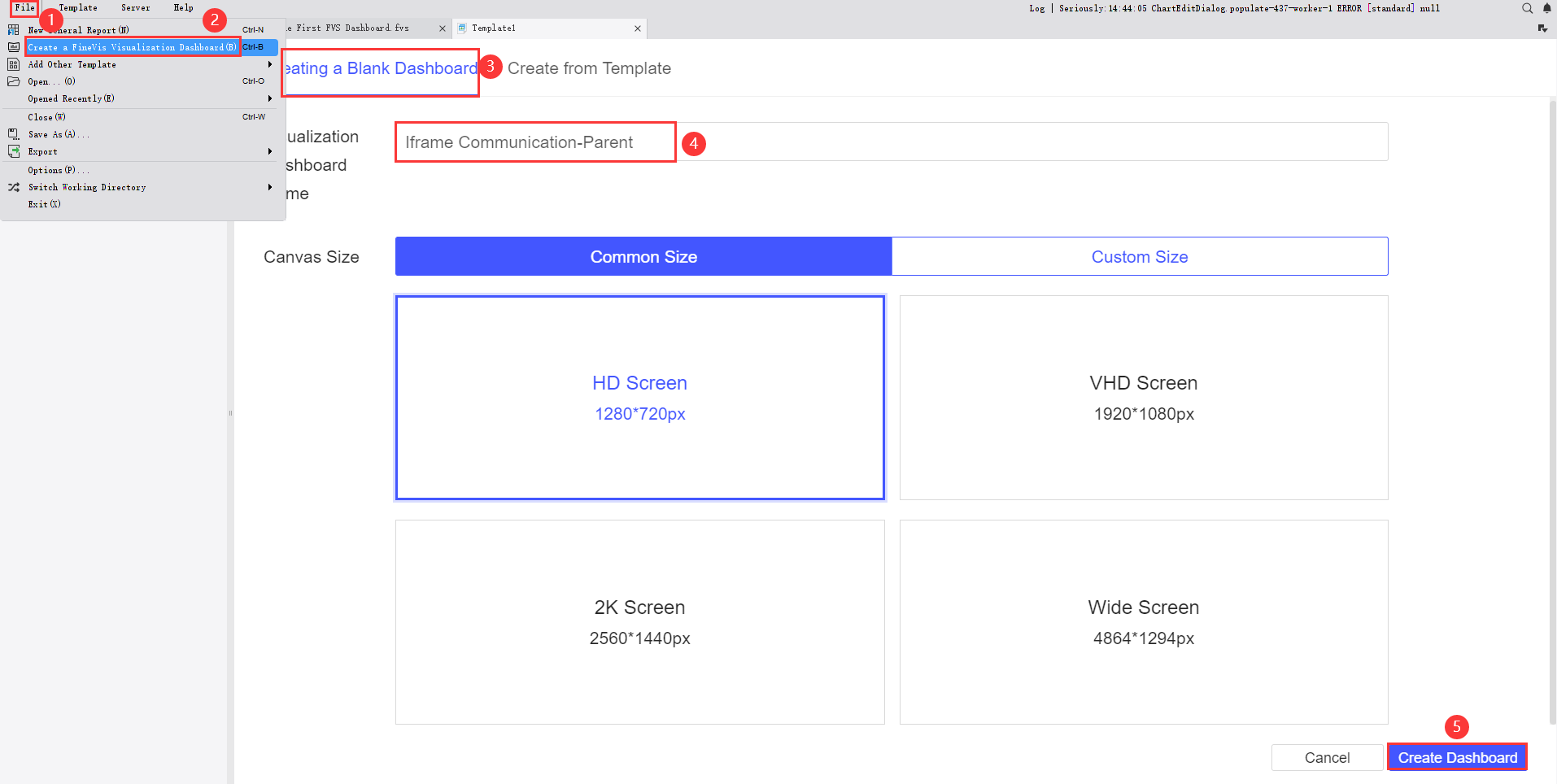Click the notification bell icon
This screenshot has width=1557, height=784.
point(1546,8)
